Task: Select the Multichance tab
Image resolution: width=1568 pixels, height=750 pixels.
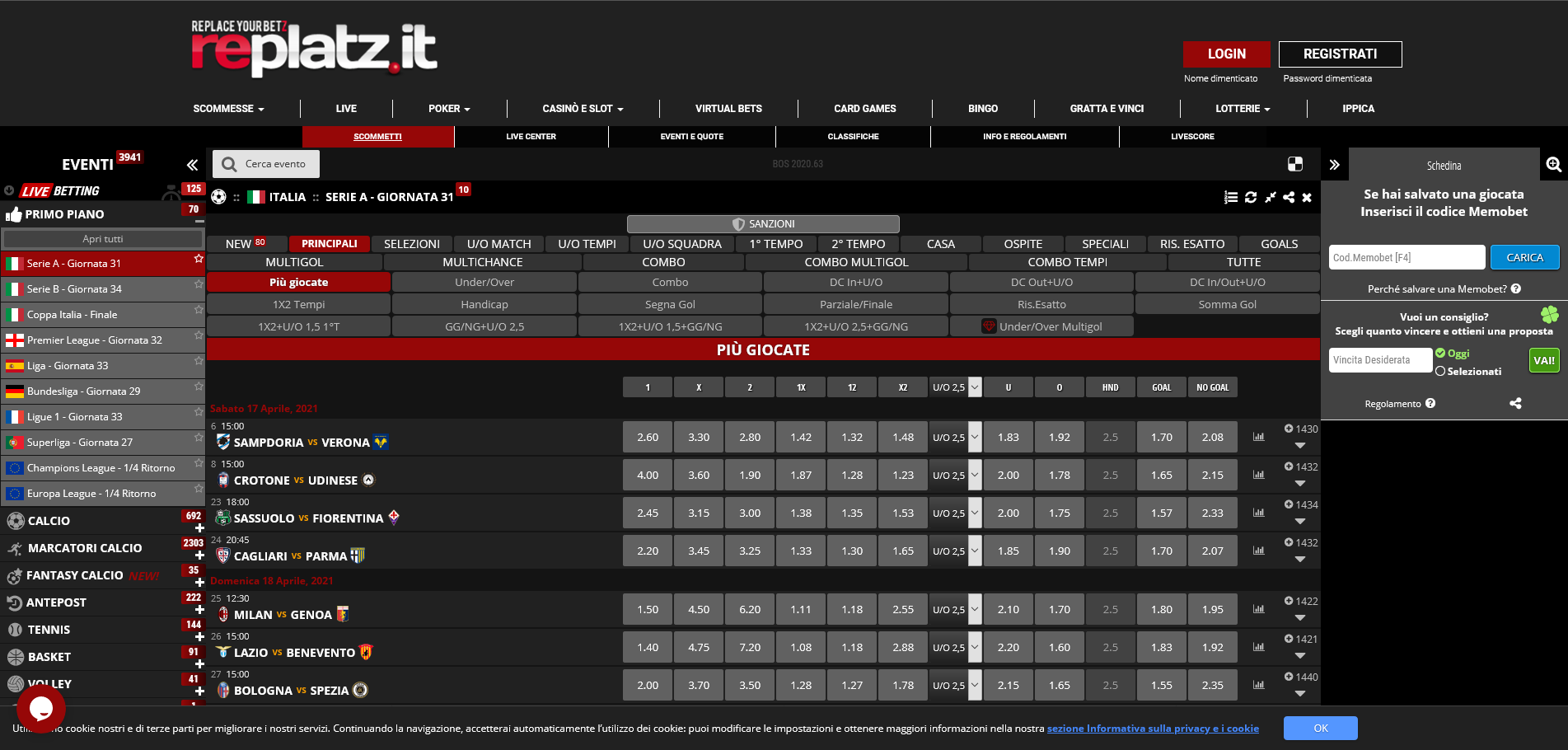Action: click(483, 262)
